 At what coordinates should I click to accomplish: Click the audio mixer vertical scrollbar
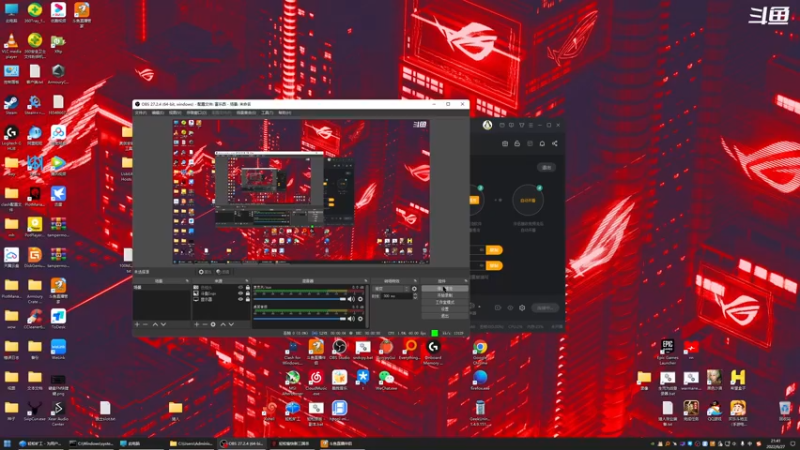click(x=367, y=306)
